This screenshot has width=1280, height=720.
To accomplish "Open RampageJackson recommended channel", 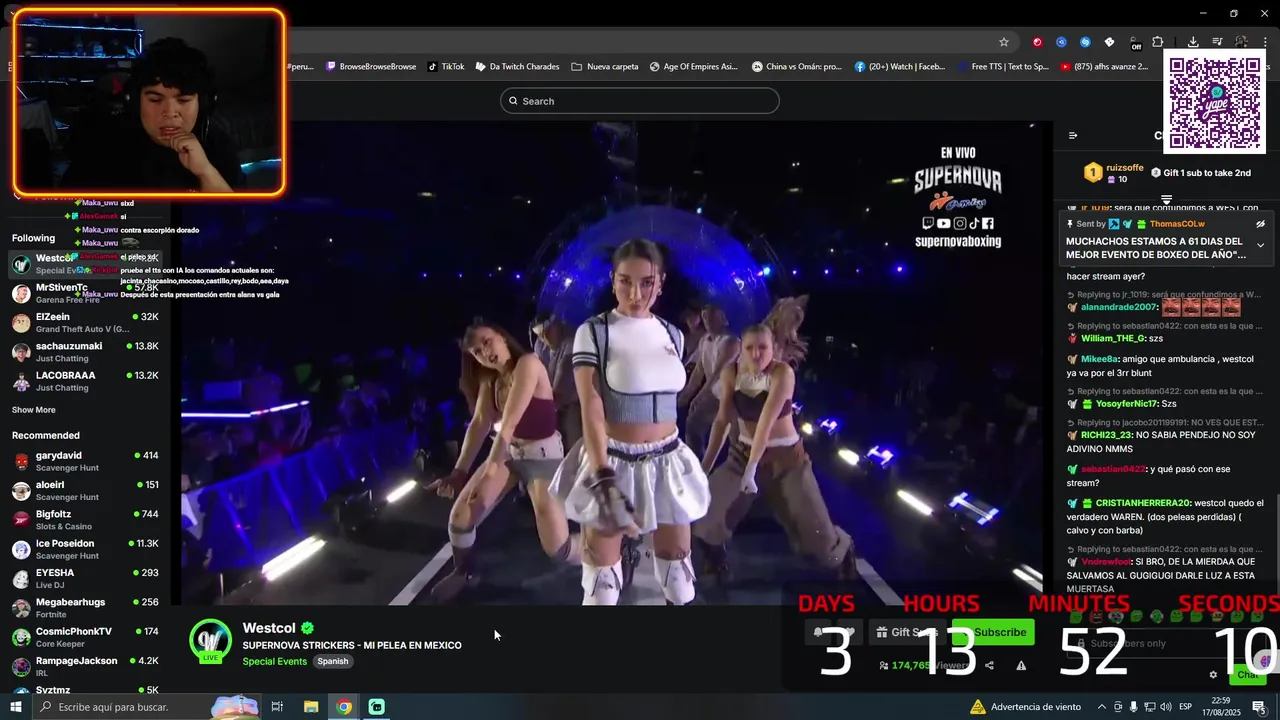I will click(x=85, y=666).
